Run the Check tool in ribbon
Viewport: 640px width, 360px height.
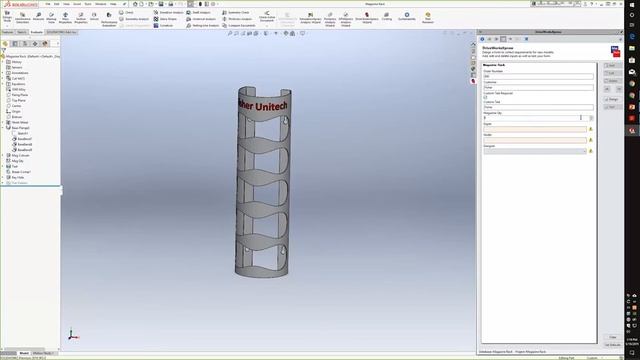point(127,13)
